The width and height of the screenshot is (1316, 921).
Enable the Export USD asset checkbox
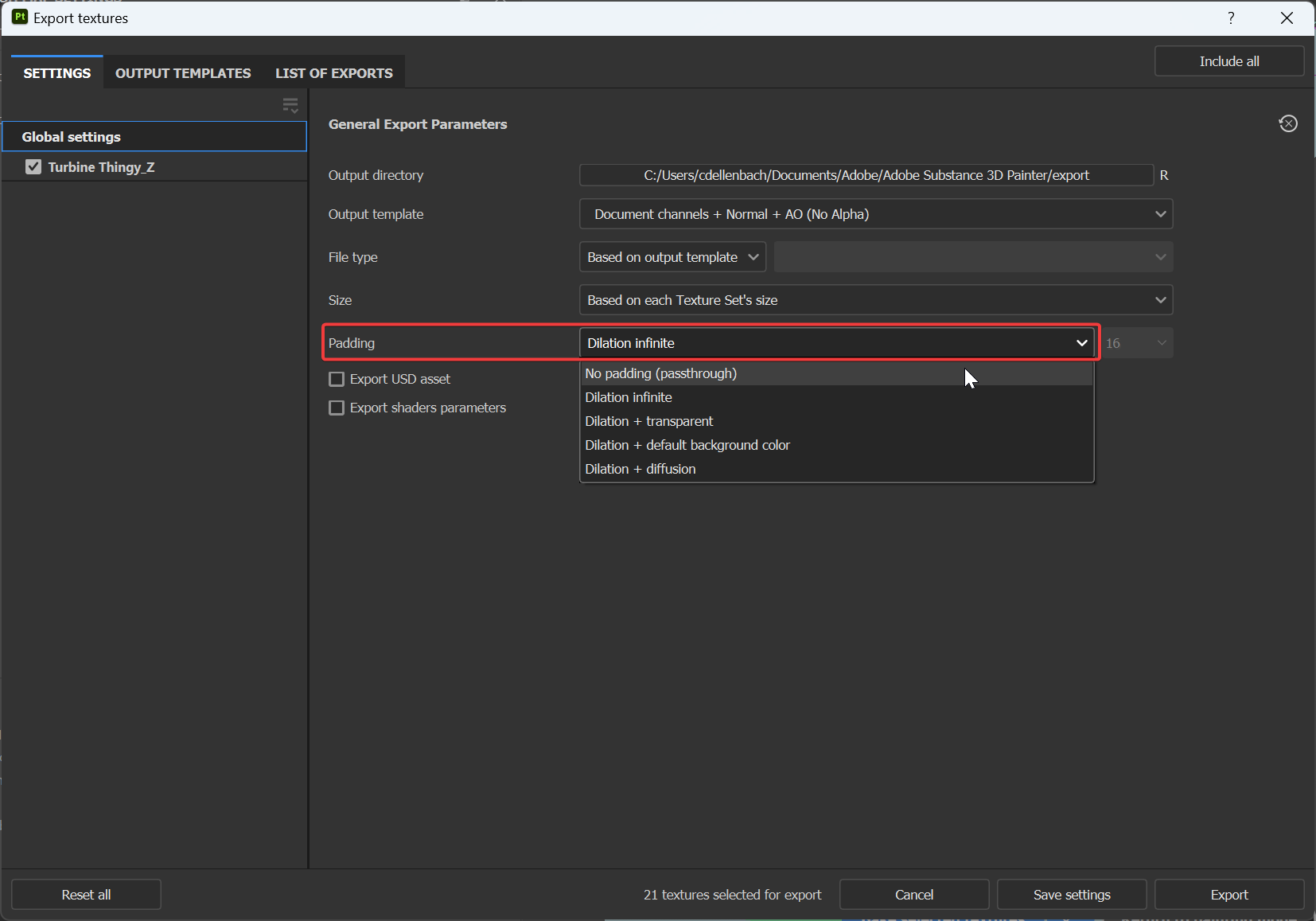coord(337,379)
